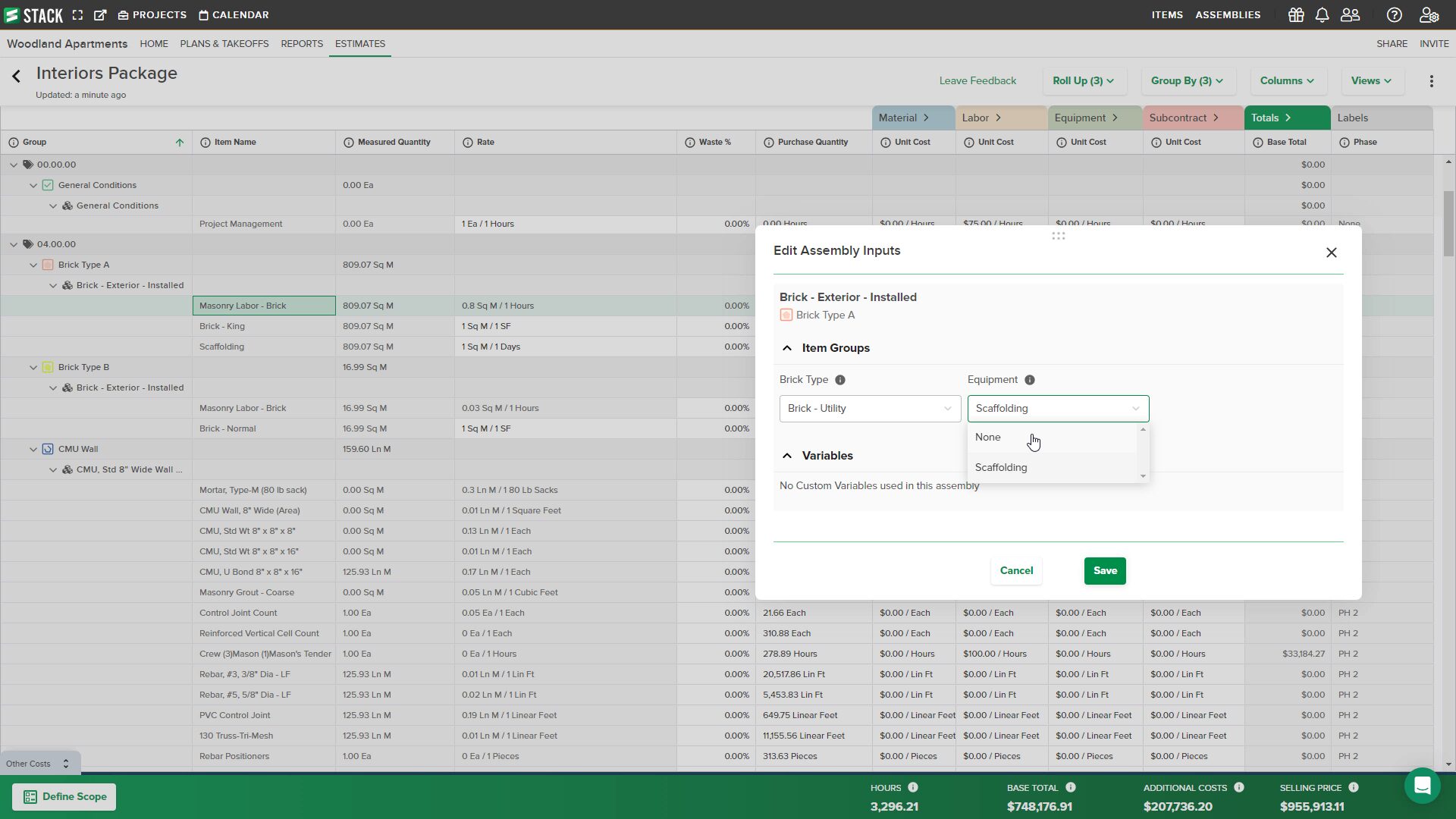Select None in the Equipment dropdown
The image size is (1456, 819).
[988, 437]
